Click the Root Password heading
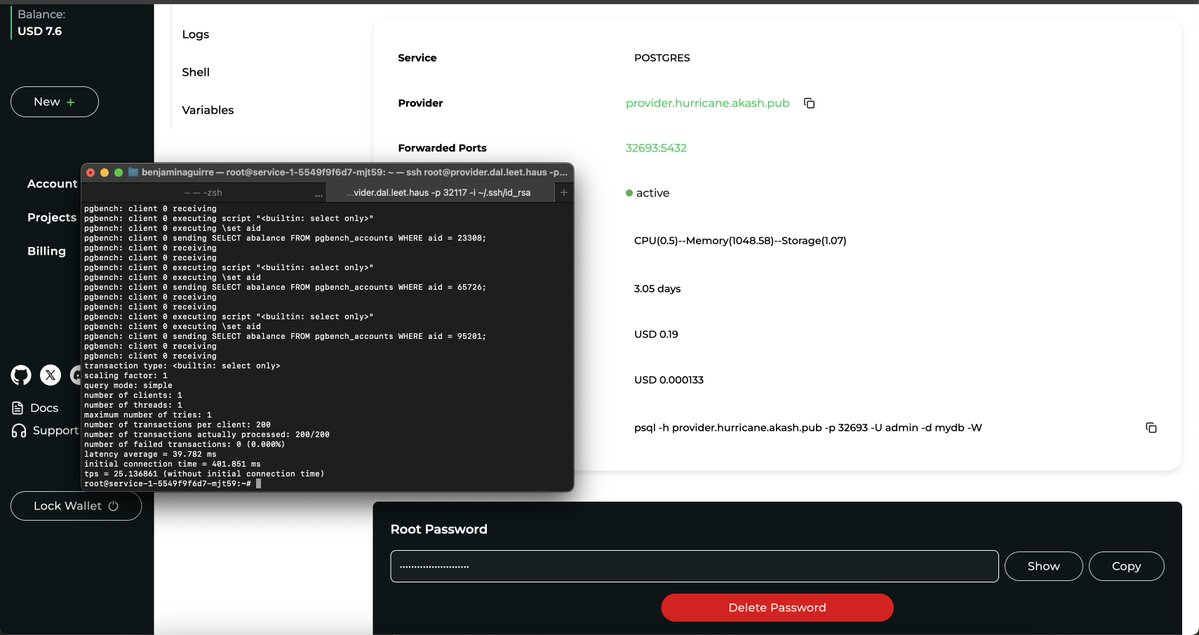 (x=439, y=529)
